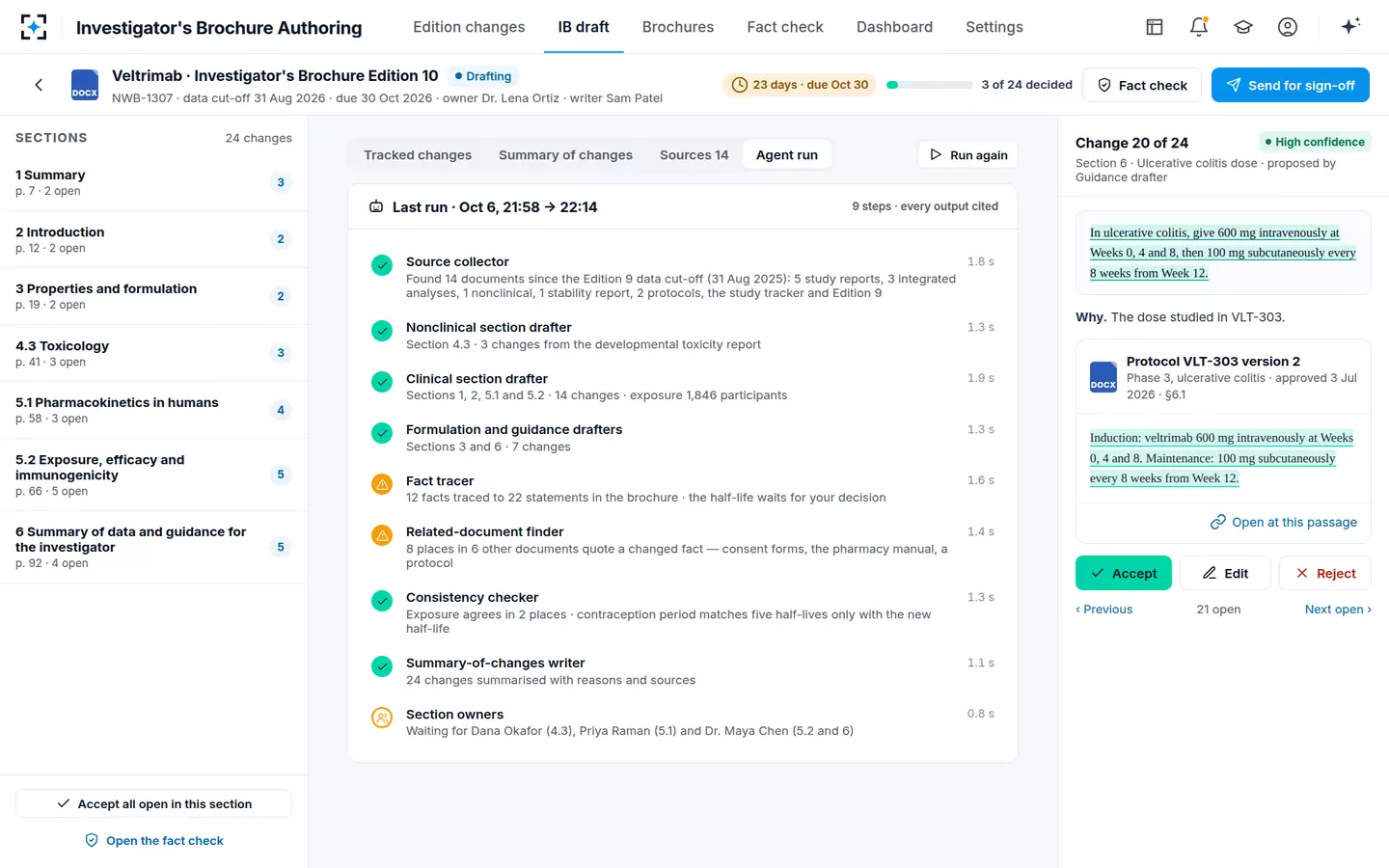Viewport: 1389px width, 868px height.
Task: Click Open at this passage link
Action: (1284, 522)
